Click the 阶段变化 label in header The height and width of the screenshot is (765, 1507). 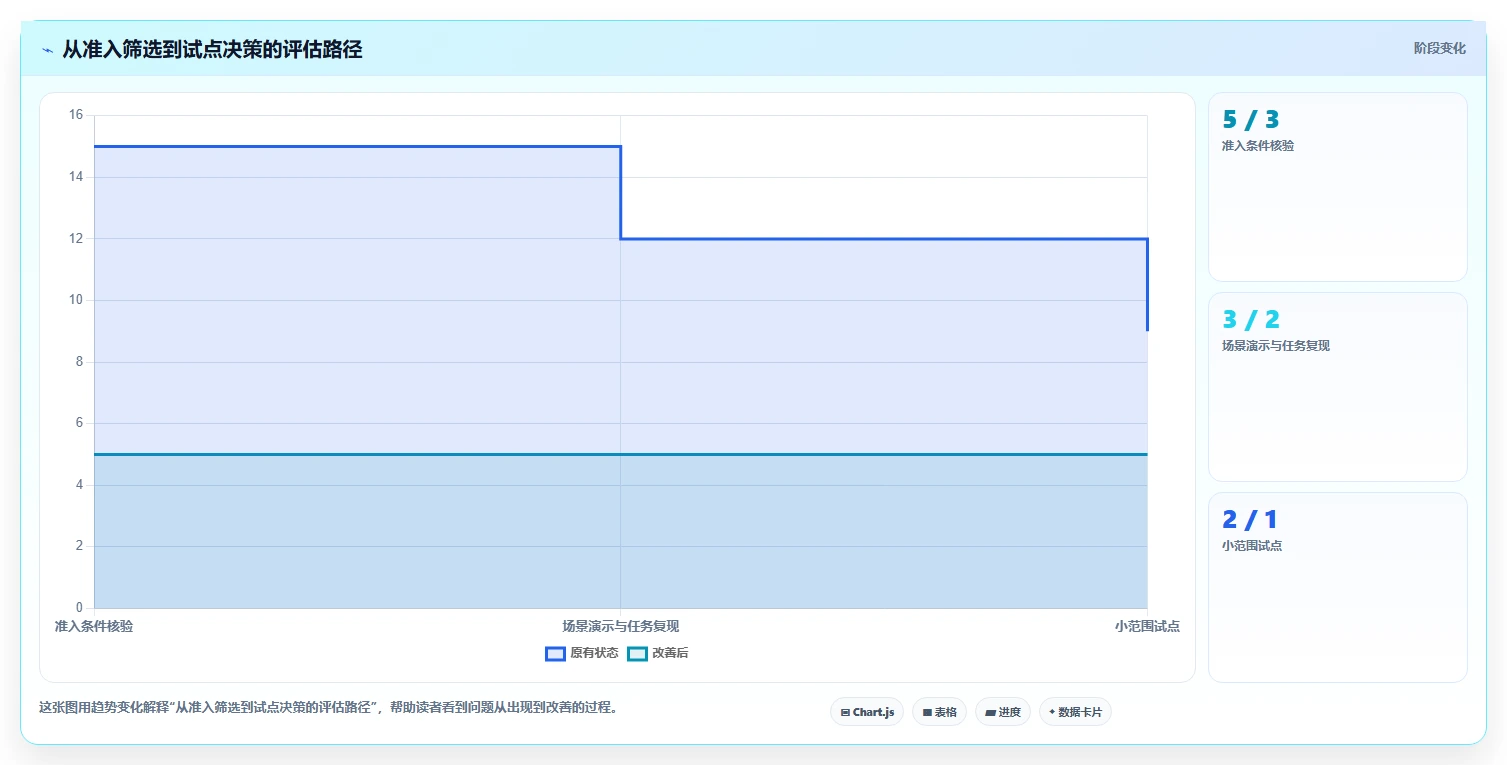(x=1440, y=48)
